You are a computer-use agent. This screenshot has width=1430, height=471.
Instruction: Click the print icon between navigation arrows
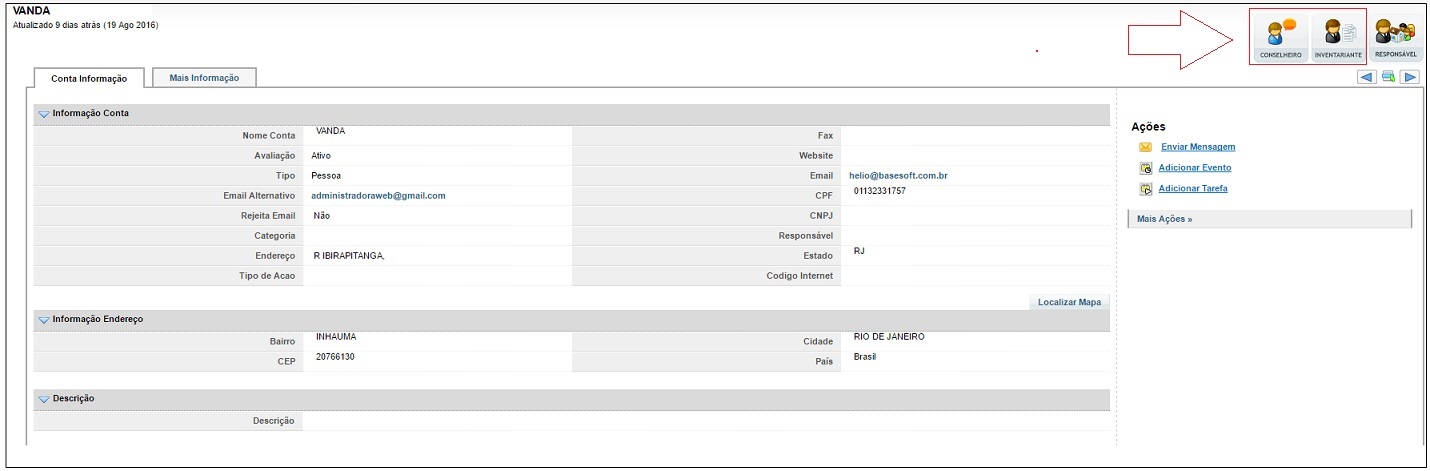(1388, 77)
